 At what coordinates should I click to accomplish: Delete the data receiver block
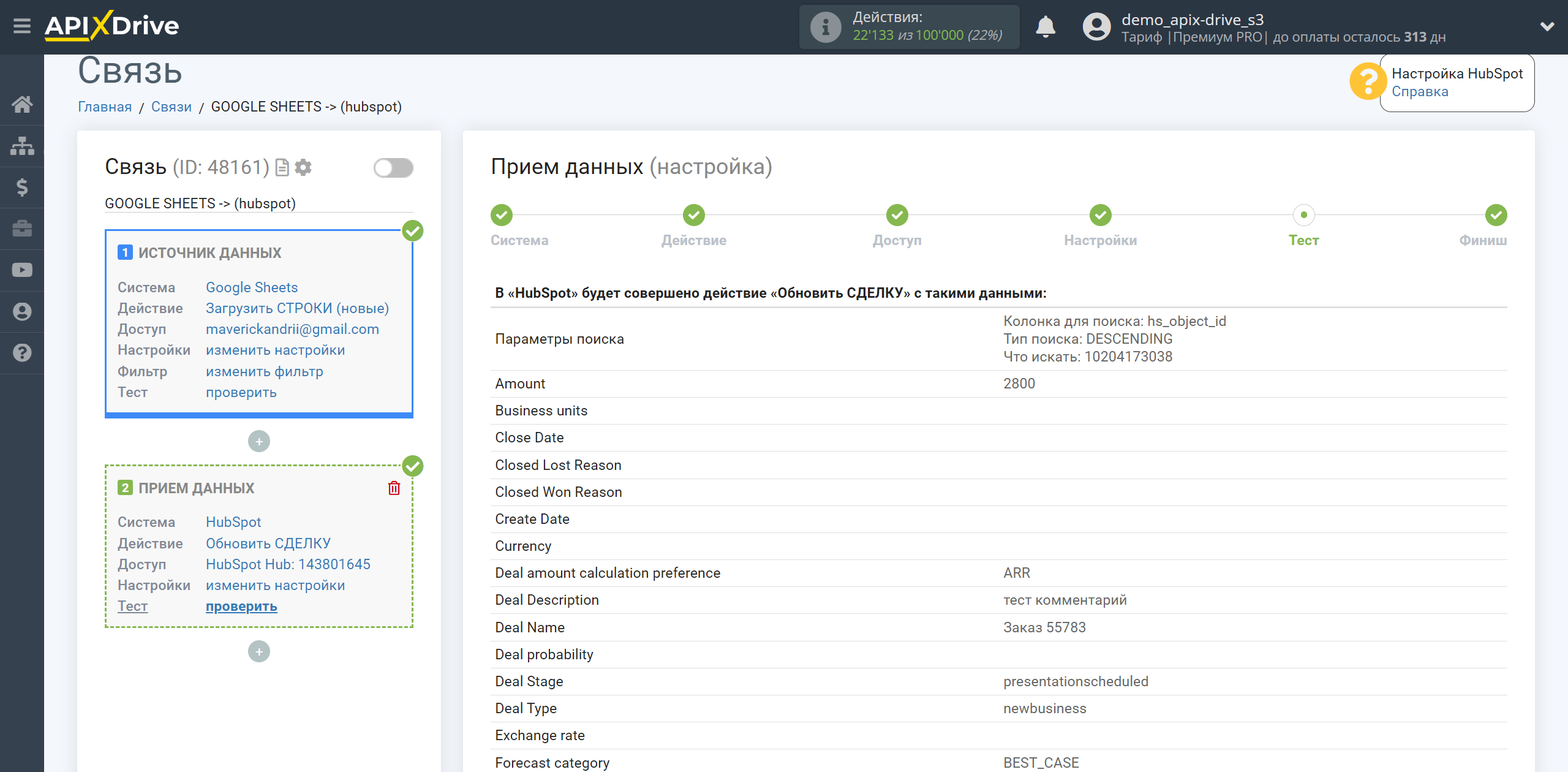pyautogui.click(x=394, y=488)
